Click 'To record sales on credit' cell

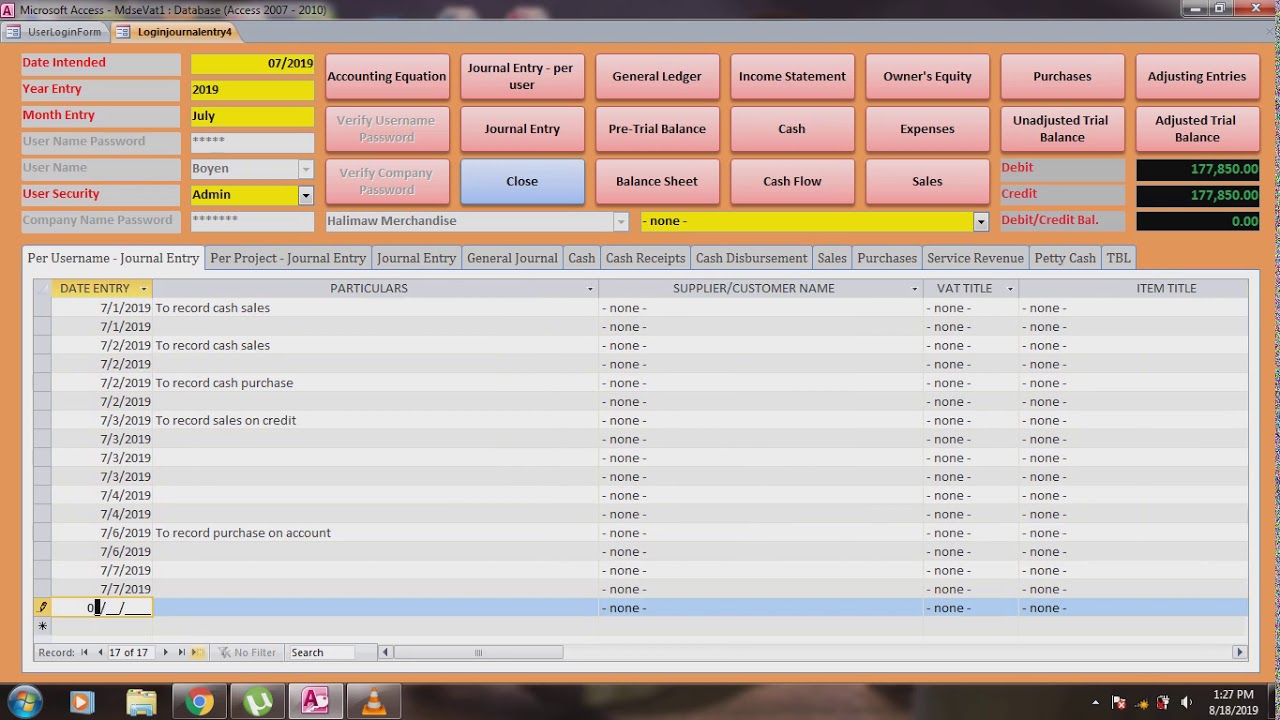375,421
